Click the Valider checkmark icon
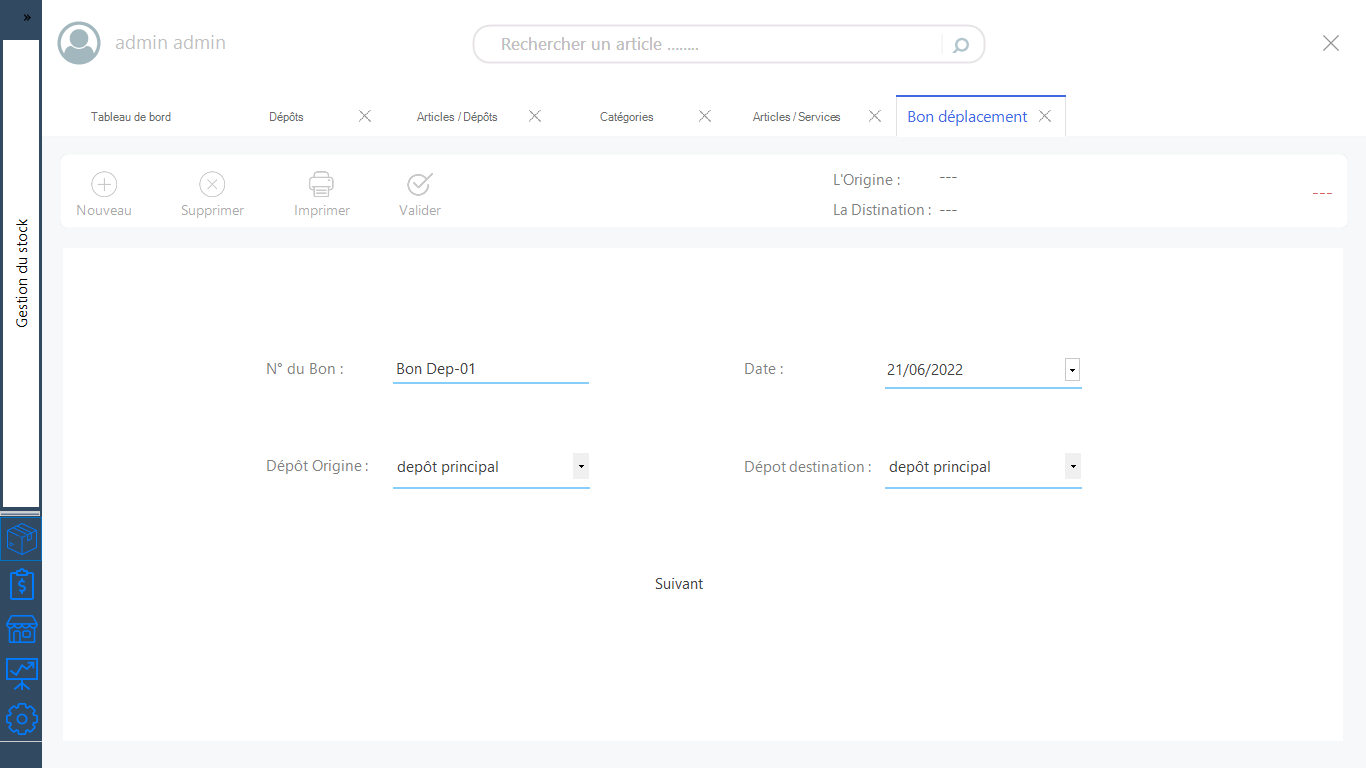The height and width of the screenshot is (768, 1366). (x=419, y=184)
